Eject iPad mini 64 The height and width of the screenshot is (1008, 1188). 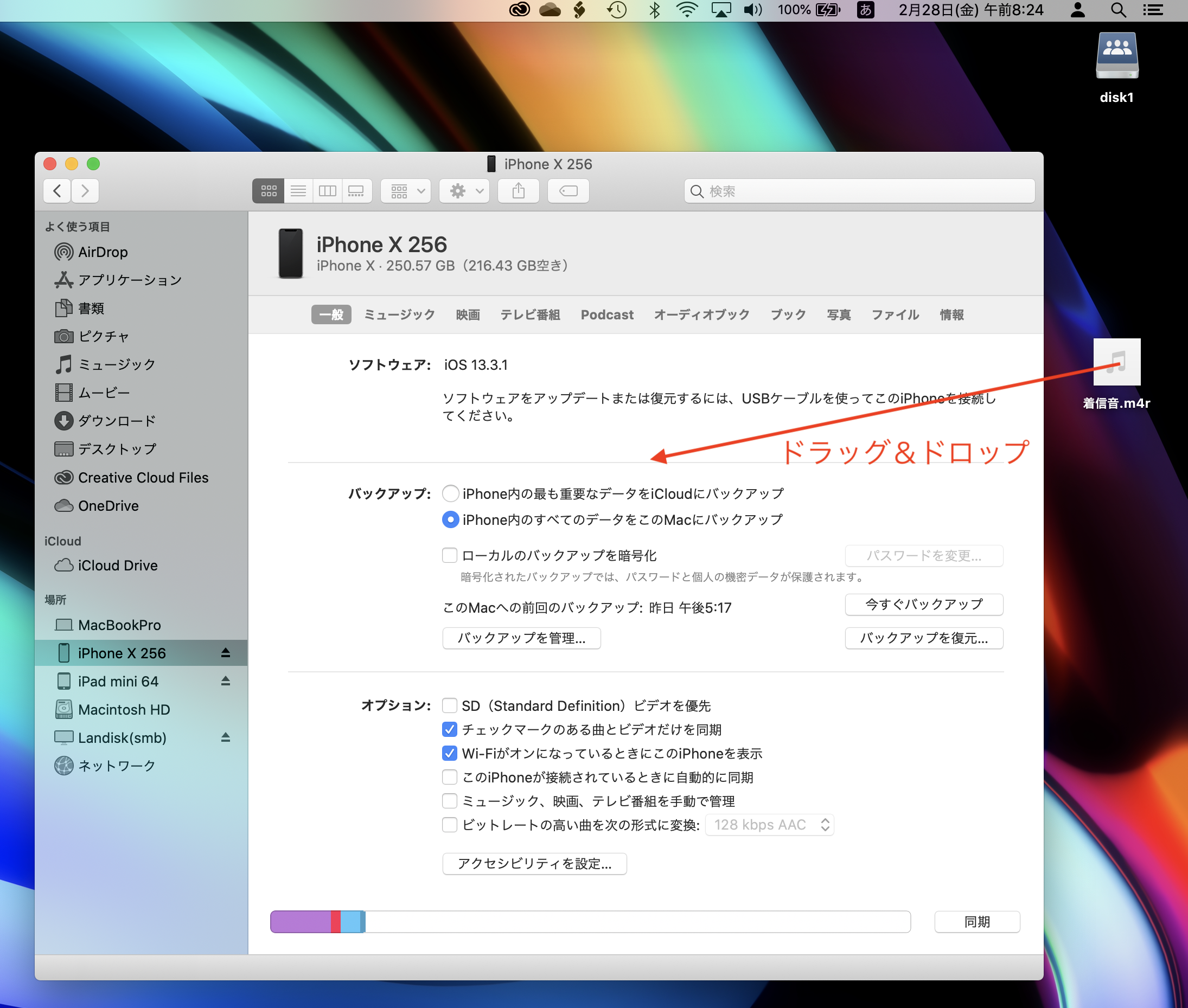click(x=226, y=680)
